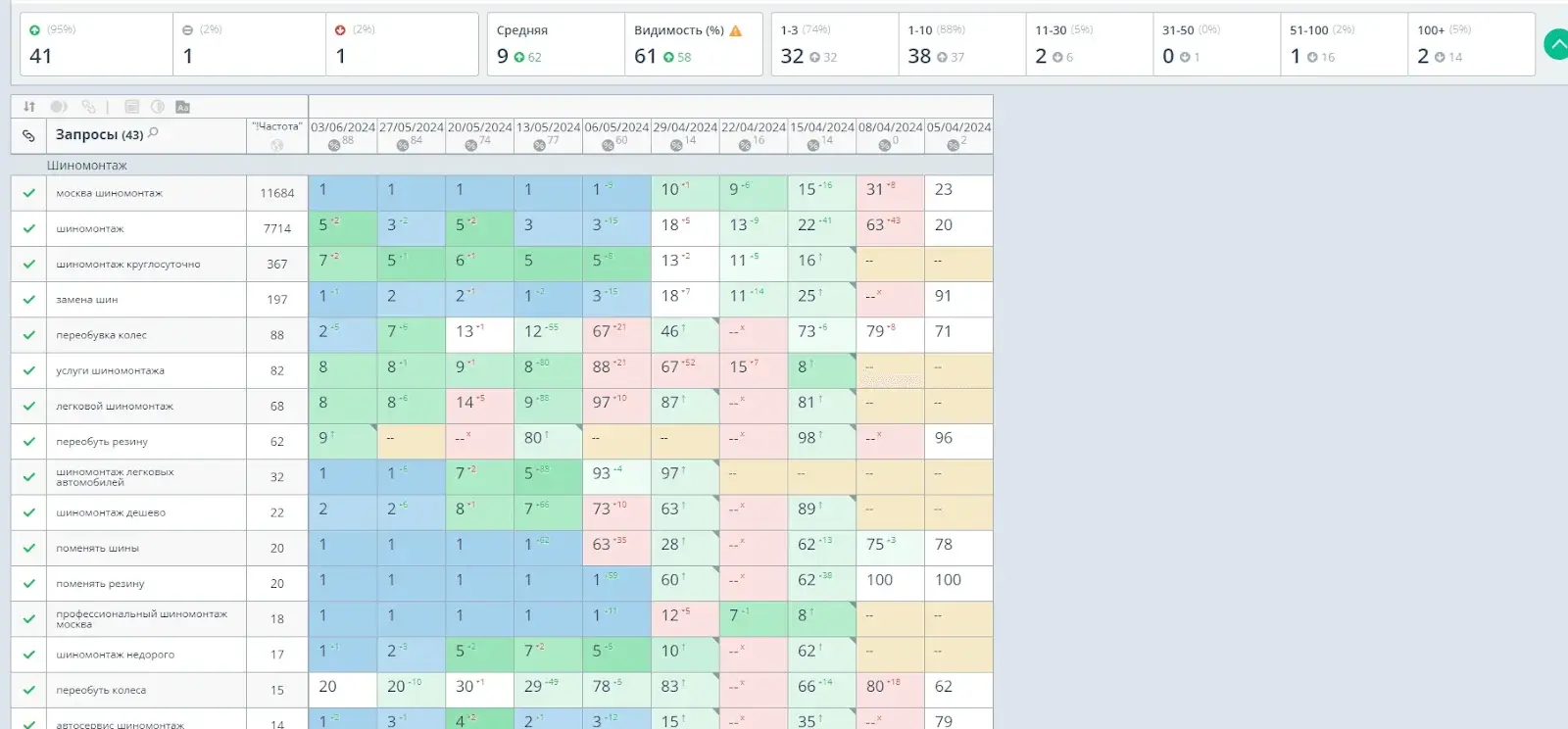Toggle the checkmark for легковой шиномонтаж row
1568x729 pixels.
(x=29, y=406)
